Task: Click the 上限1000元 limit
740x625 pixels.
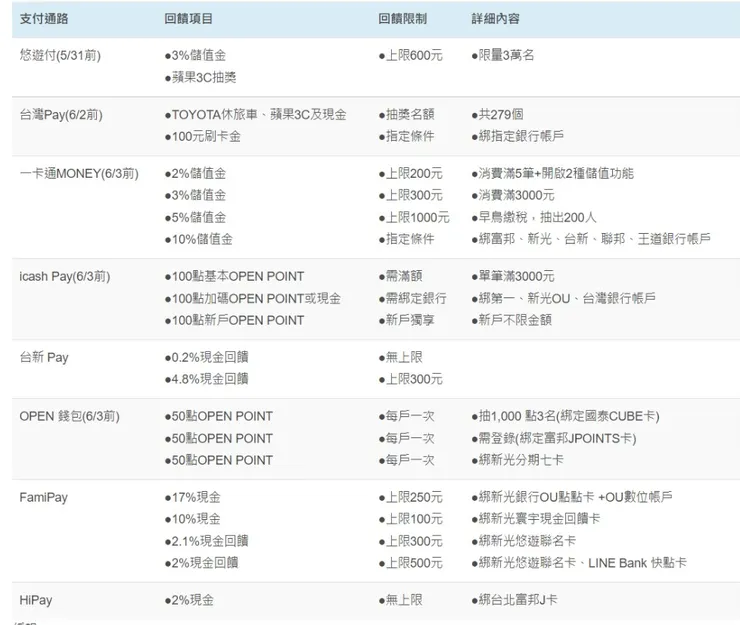Action: [x=414, y=218]
